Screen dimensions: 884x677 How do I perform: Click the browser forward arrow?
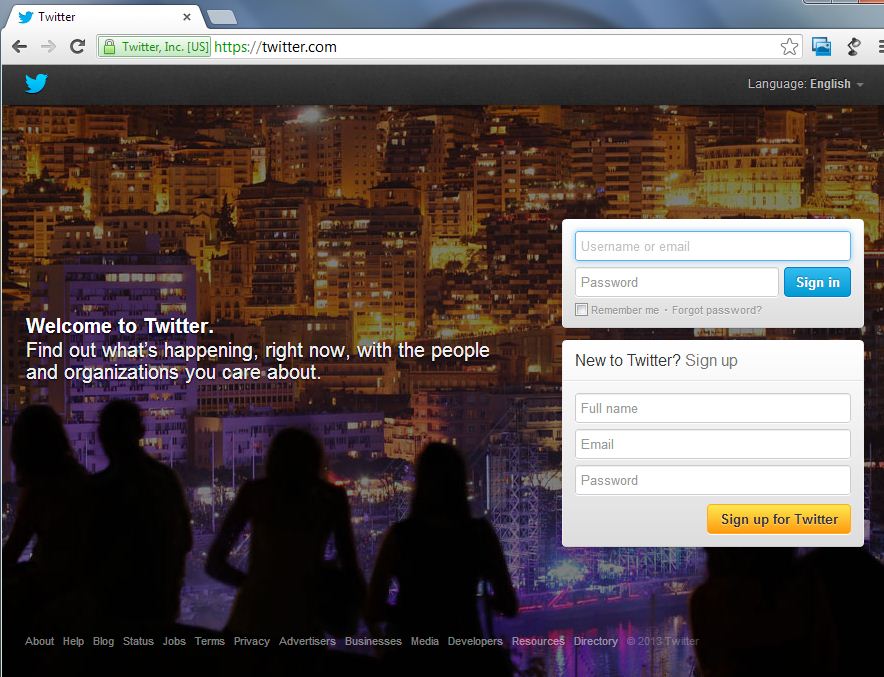[x=48, y=47]
